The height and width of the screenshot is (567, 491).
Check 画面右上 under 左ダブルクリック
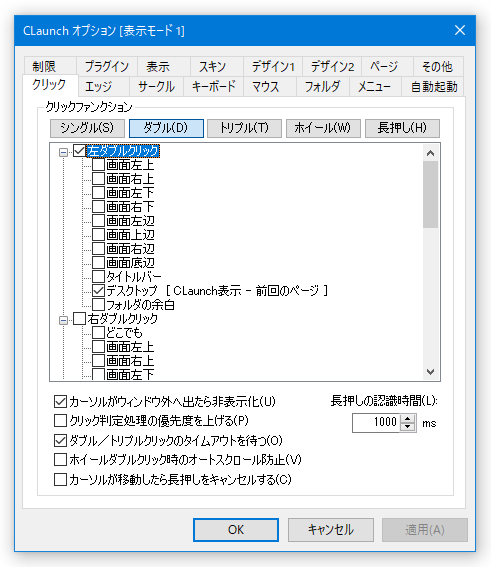98,179
